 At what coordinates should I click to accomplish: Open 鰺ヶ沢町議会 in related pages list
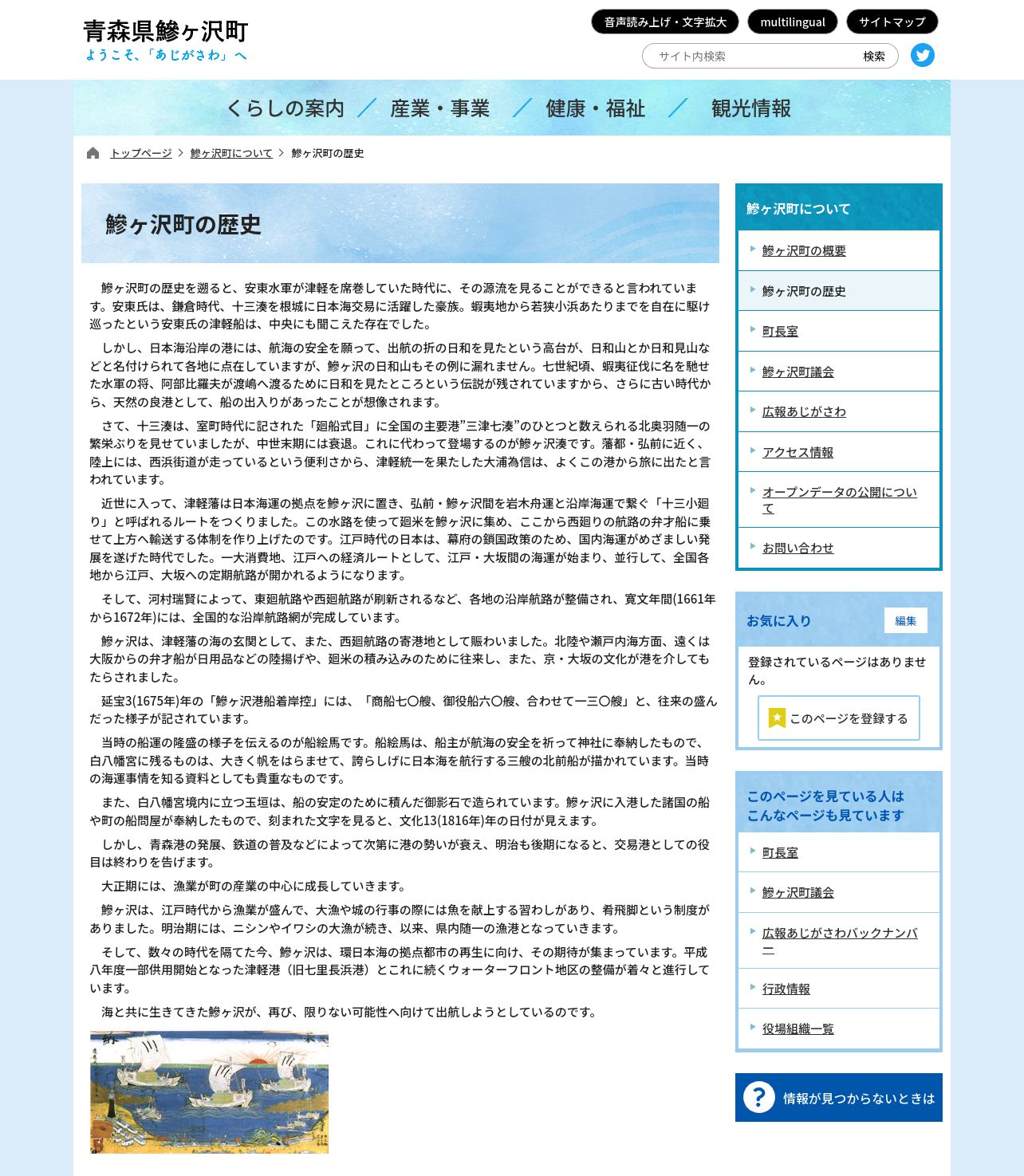798,892
